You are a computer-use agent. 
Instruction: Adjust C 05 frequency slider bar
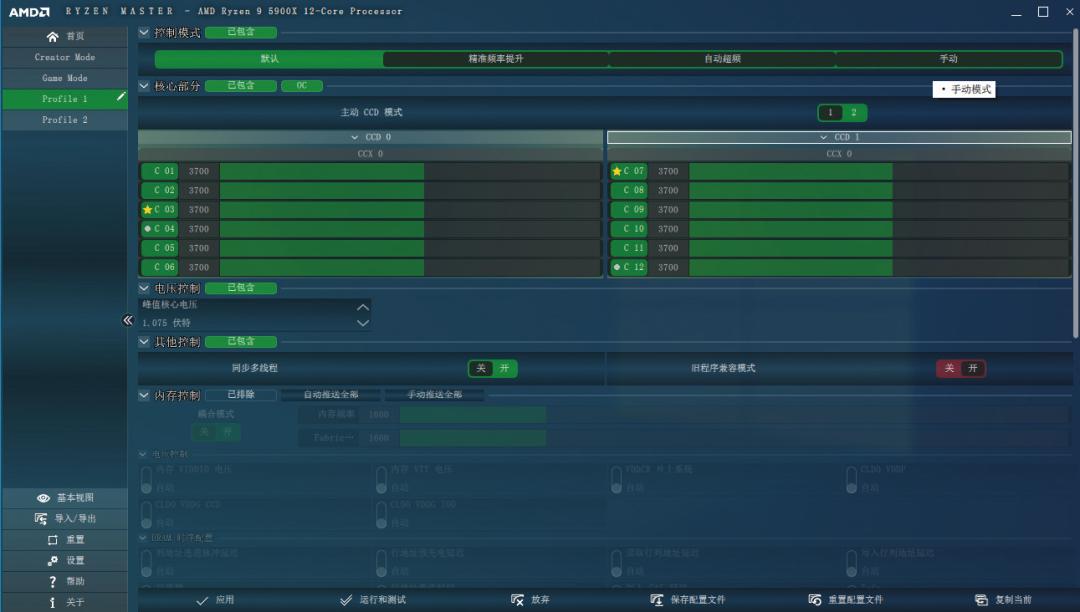click(x=410, y=248)
